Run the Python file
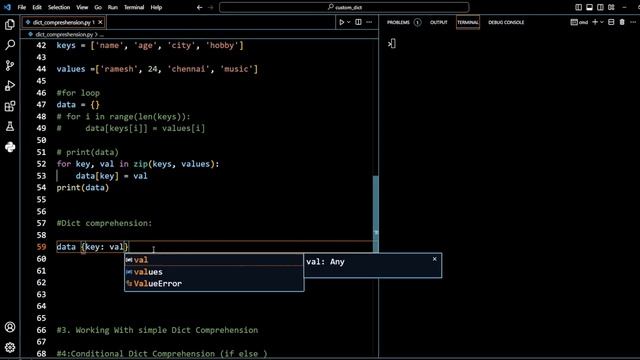Viewport: 640px width, 360px height. pos(342,22)
